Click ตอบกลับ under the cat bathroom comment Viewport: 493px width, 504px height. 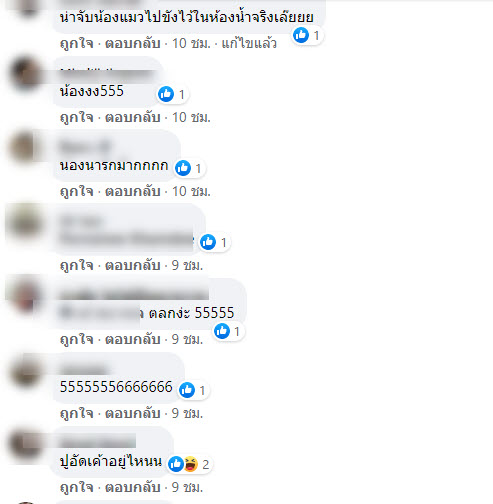pyautogui.click(x=133, y=43)
